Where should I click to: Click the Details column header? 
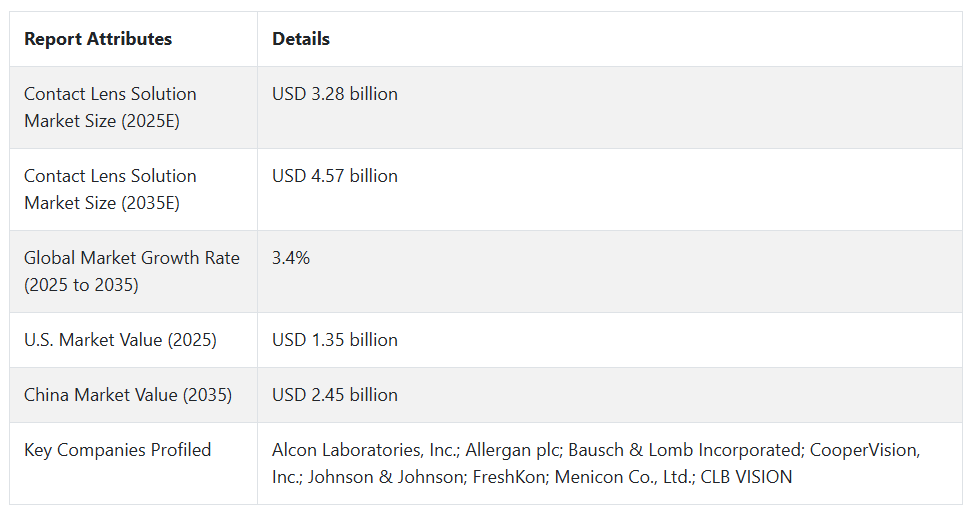coord(301,39)
